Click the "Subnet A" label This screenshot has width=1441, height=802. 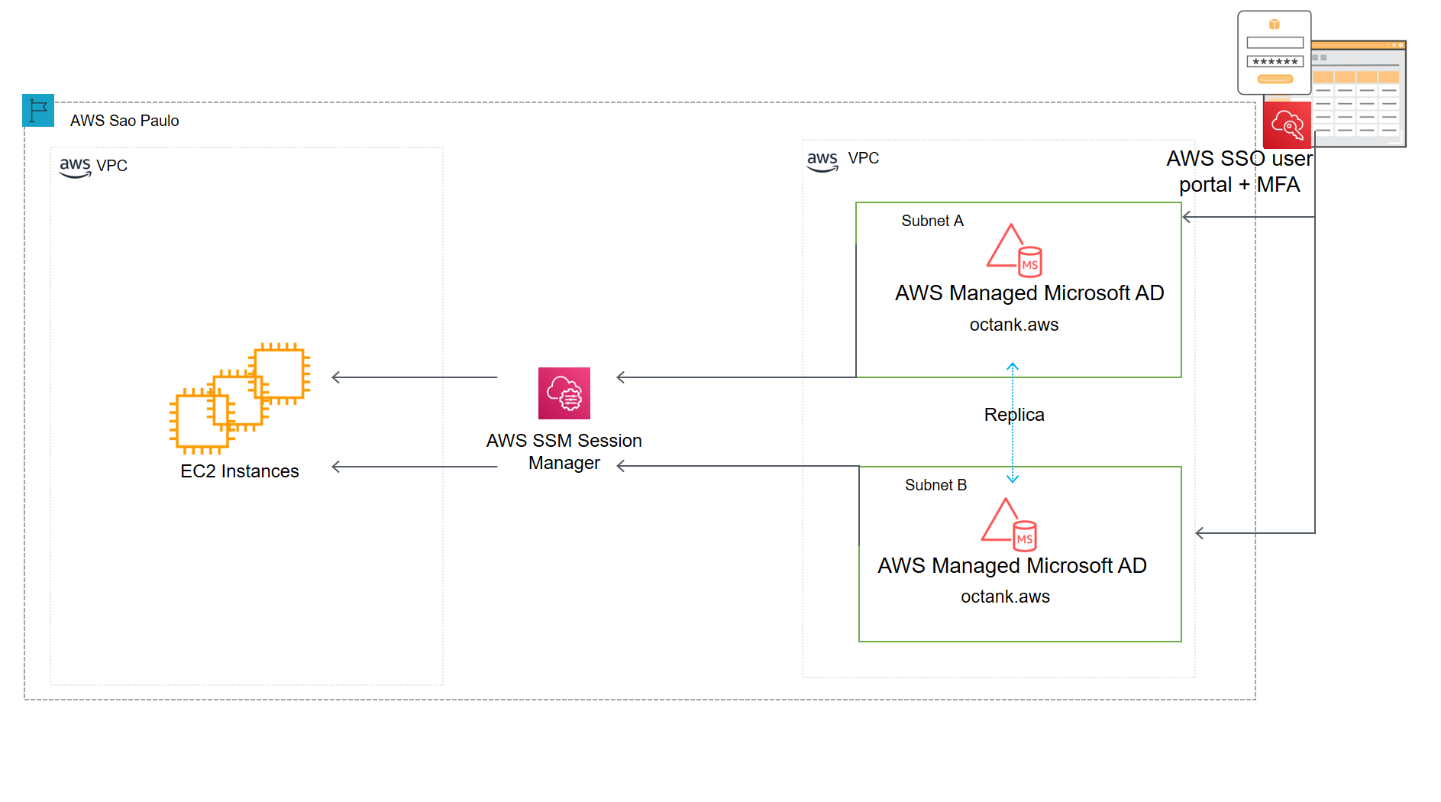(x=932, y=221)
